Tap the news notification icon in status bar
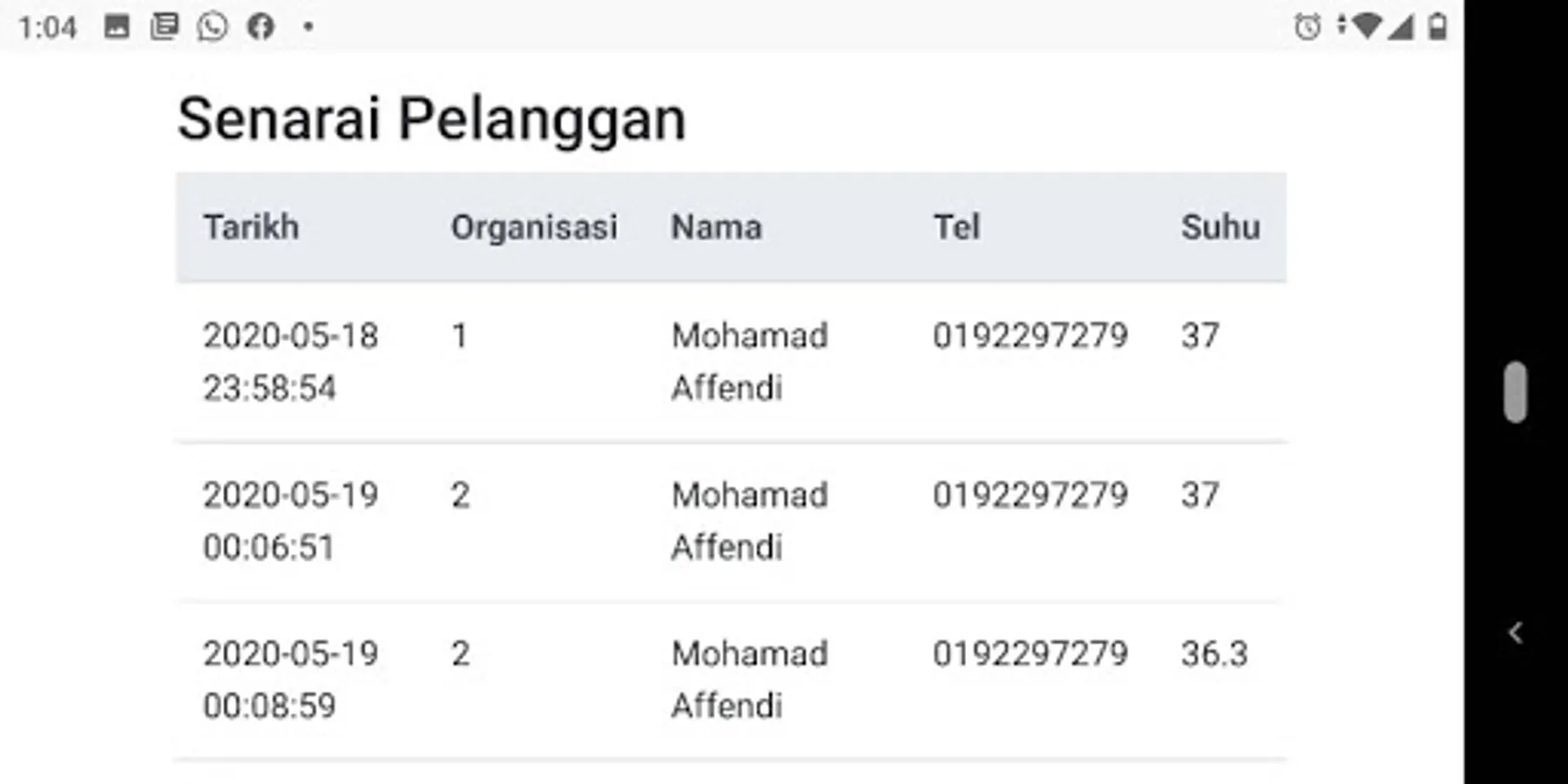Viewport: 1568px width, 784px height. 164,27
